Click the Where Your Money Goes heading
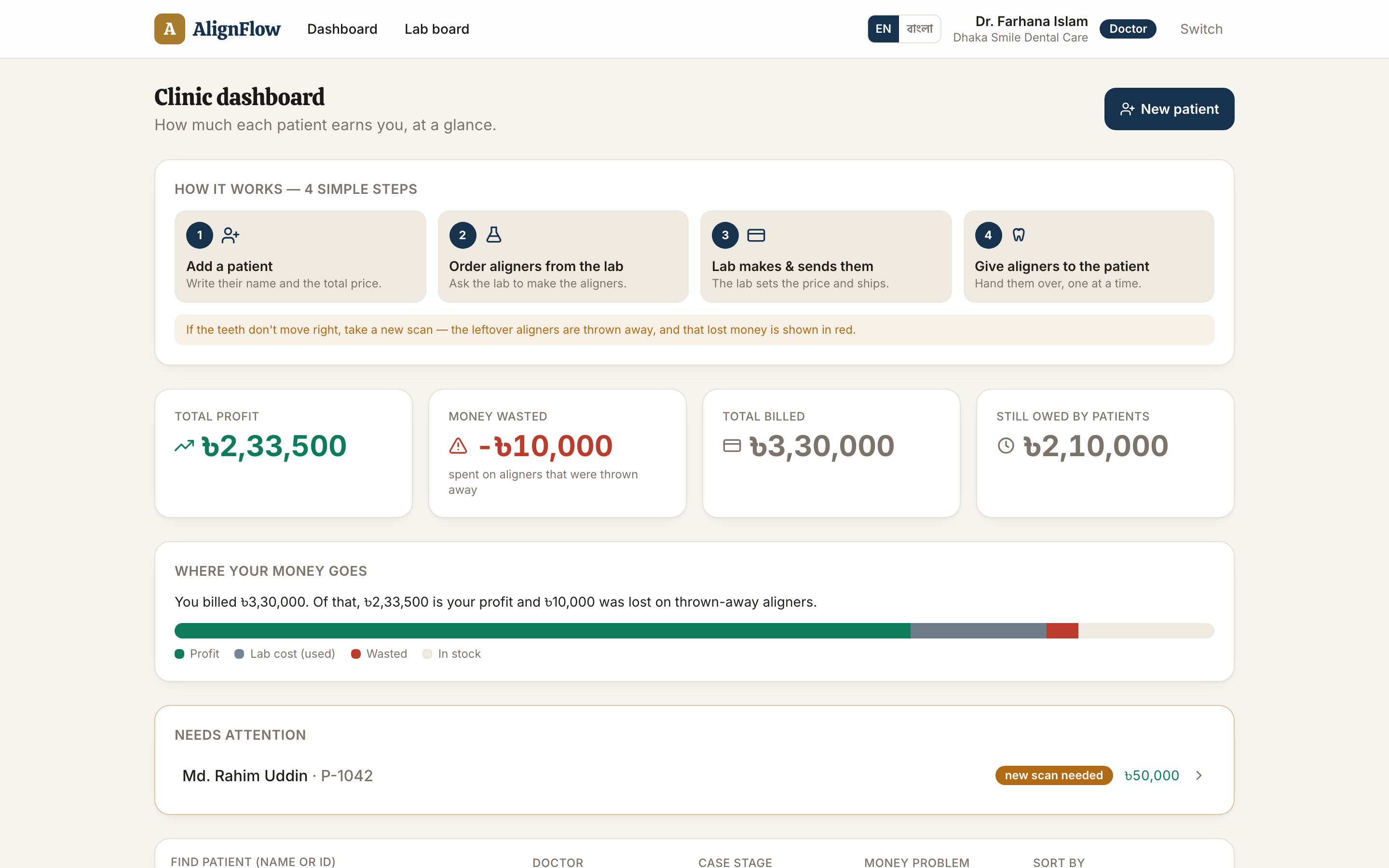Image resolution: width=1389 pixels, height=868 pixels. tap(271, 571)
